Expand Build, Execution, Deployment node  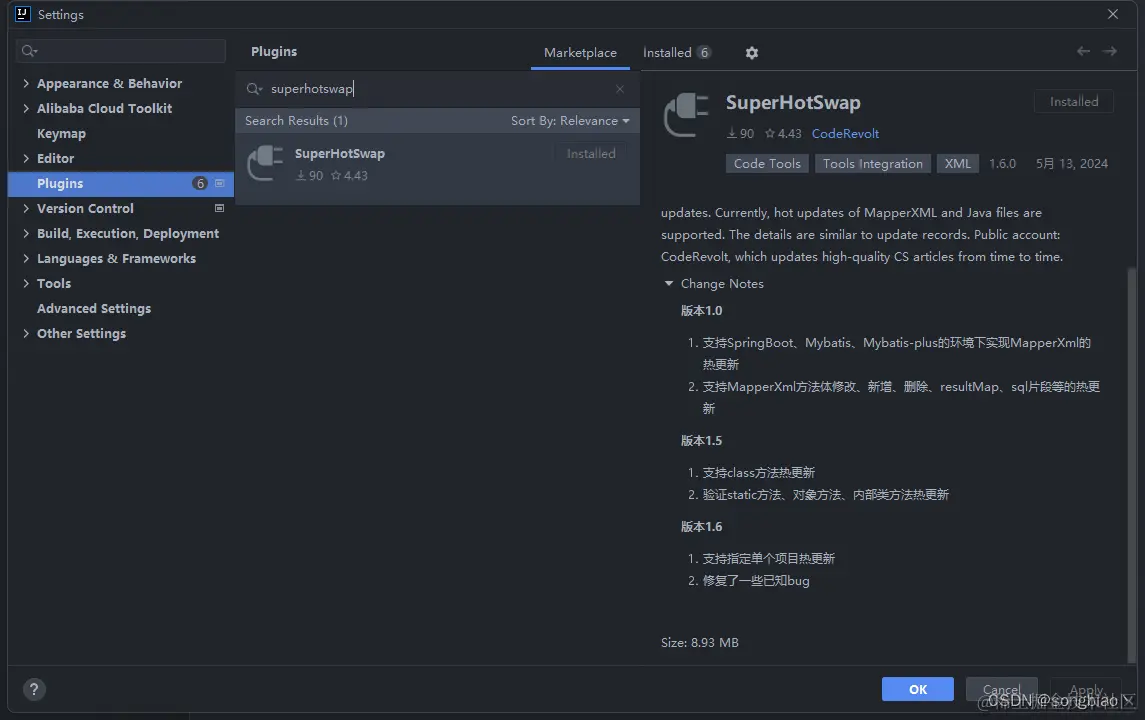coord(26,234)
